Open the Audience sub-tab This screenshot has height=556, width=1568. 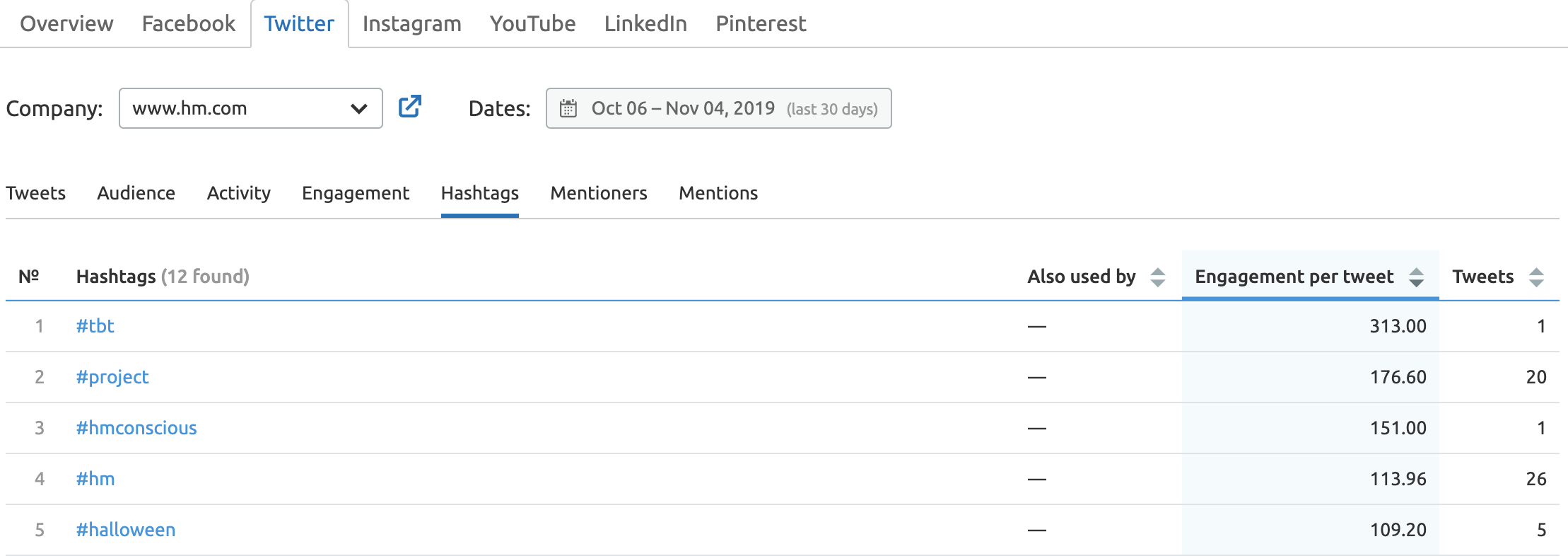click(136, 193)
